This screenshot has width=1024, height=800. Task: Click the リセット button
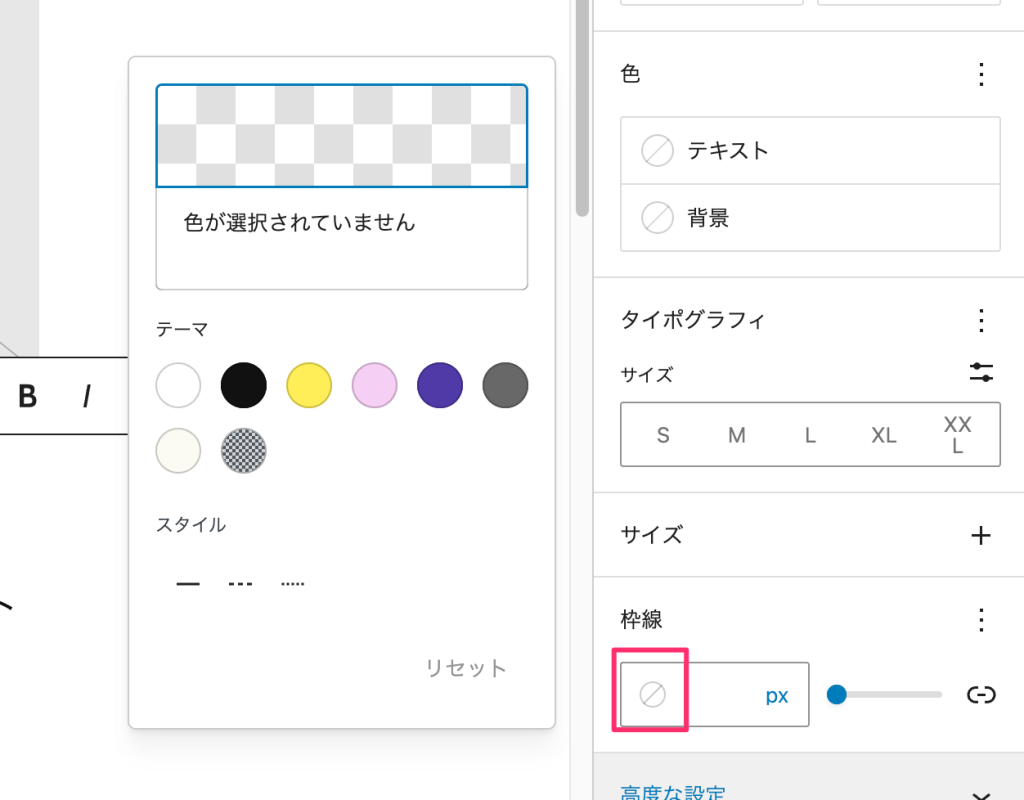click(x=466, y=668)
